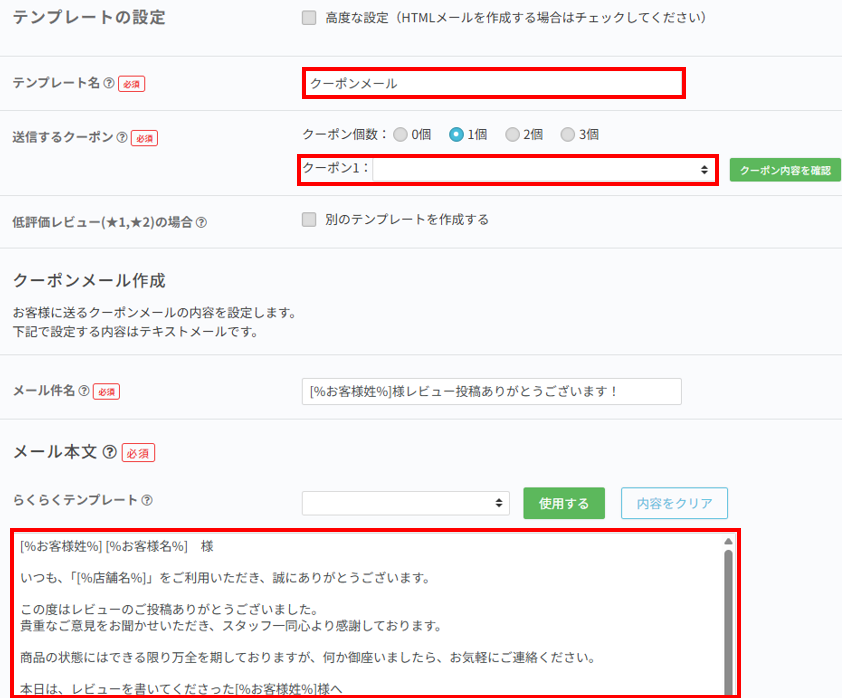Choose 3個 for coupon count

tap(568, 134)
